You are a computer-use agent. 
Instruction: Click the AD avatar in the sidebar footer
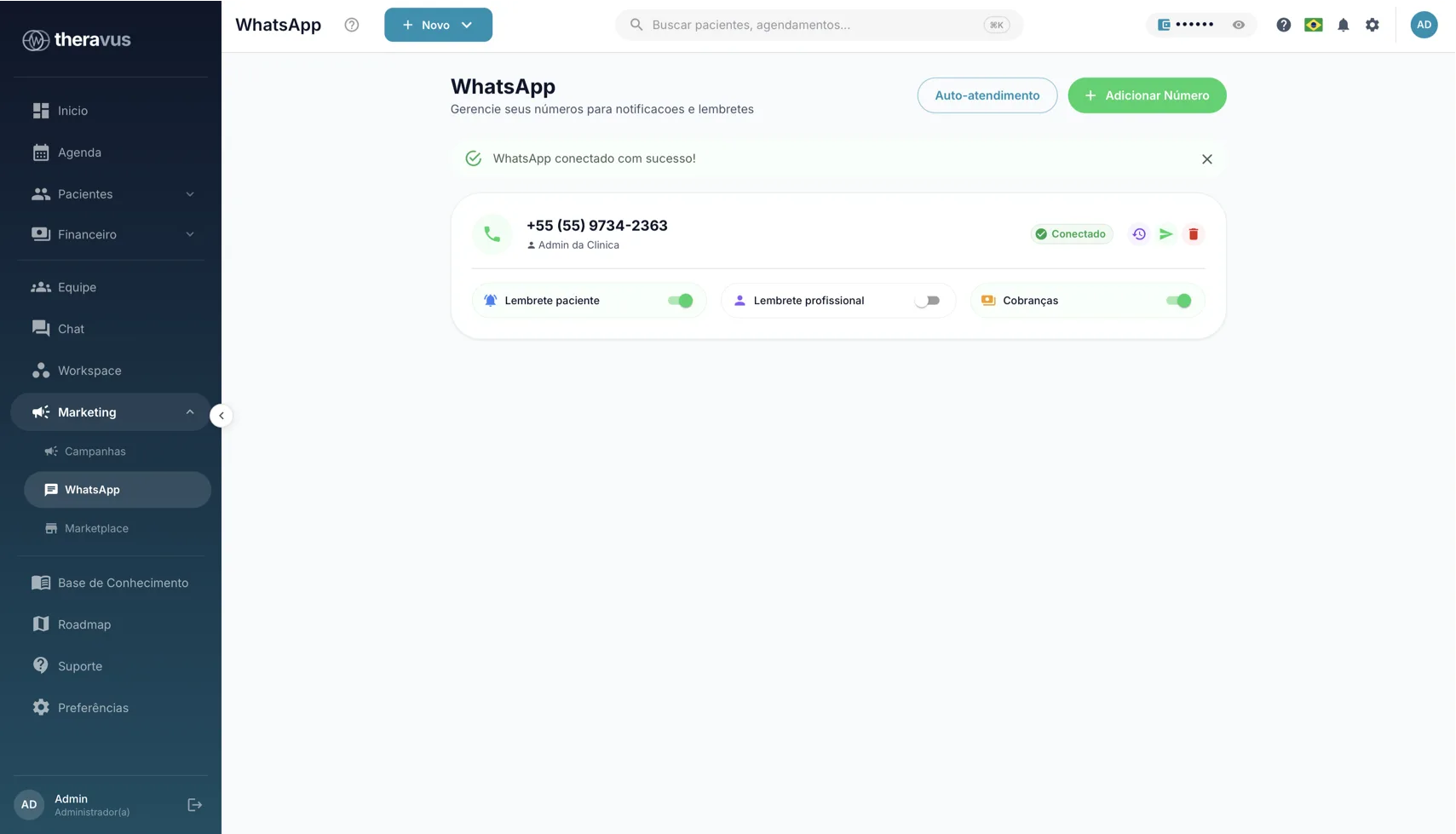click(x=29, y=805)
